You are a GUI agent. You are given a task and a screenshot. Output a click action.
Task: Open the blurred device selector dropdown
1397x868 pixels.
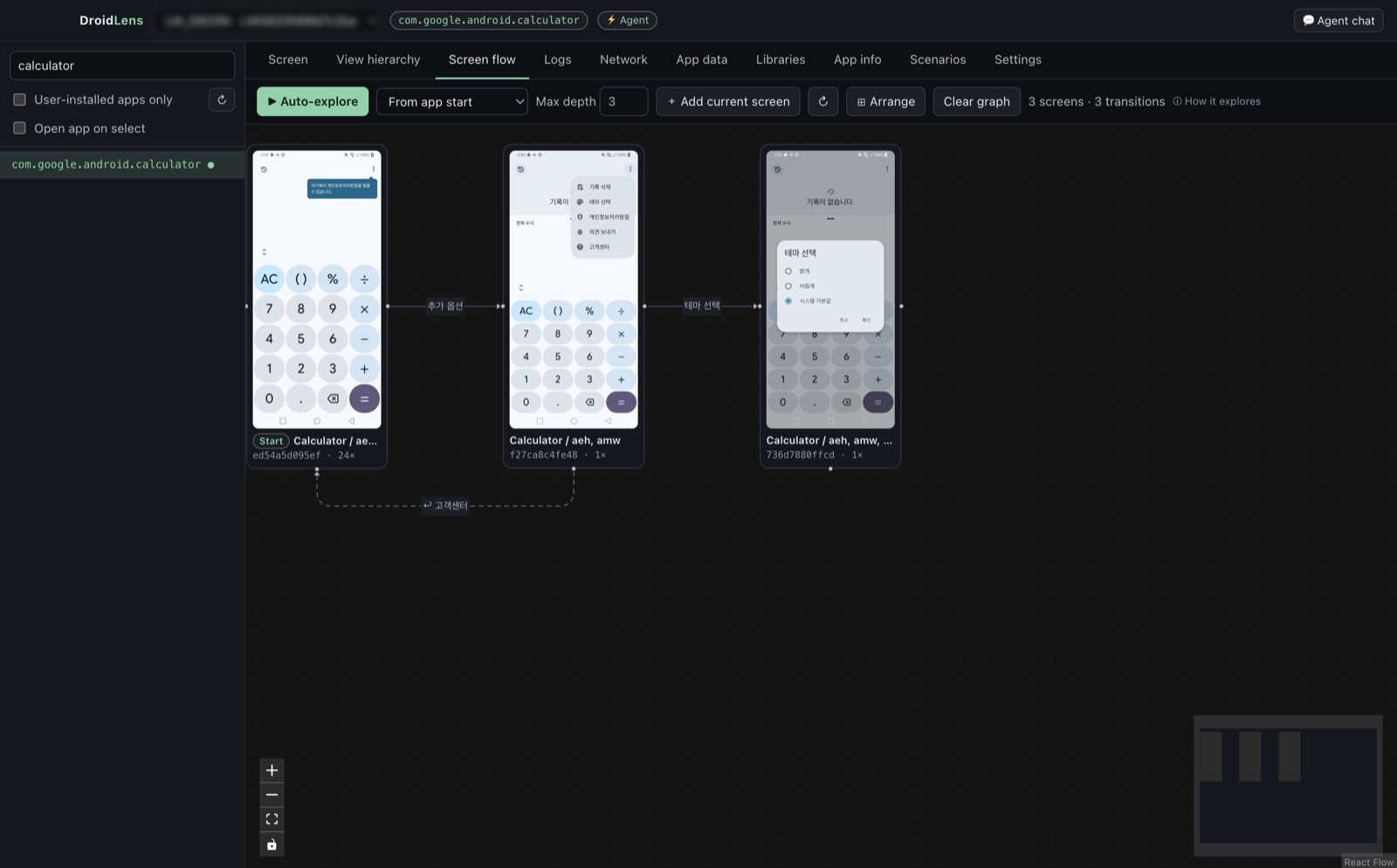(x=271, y=20)
